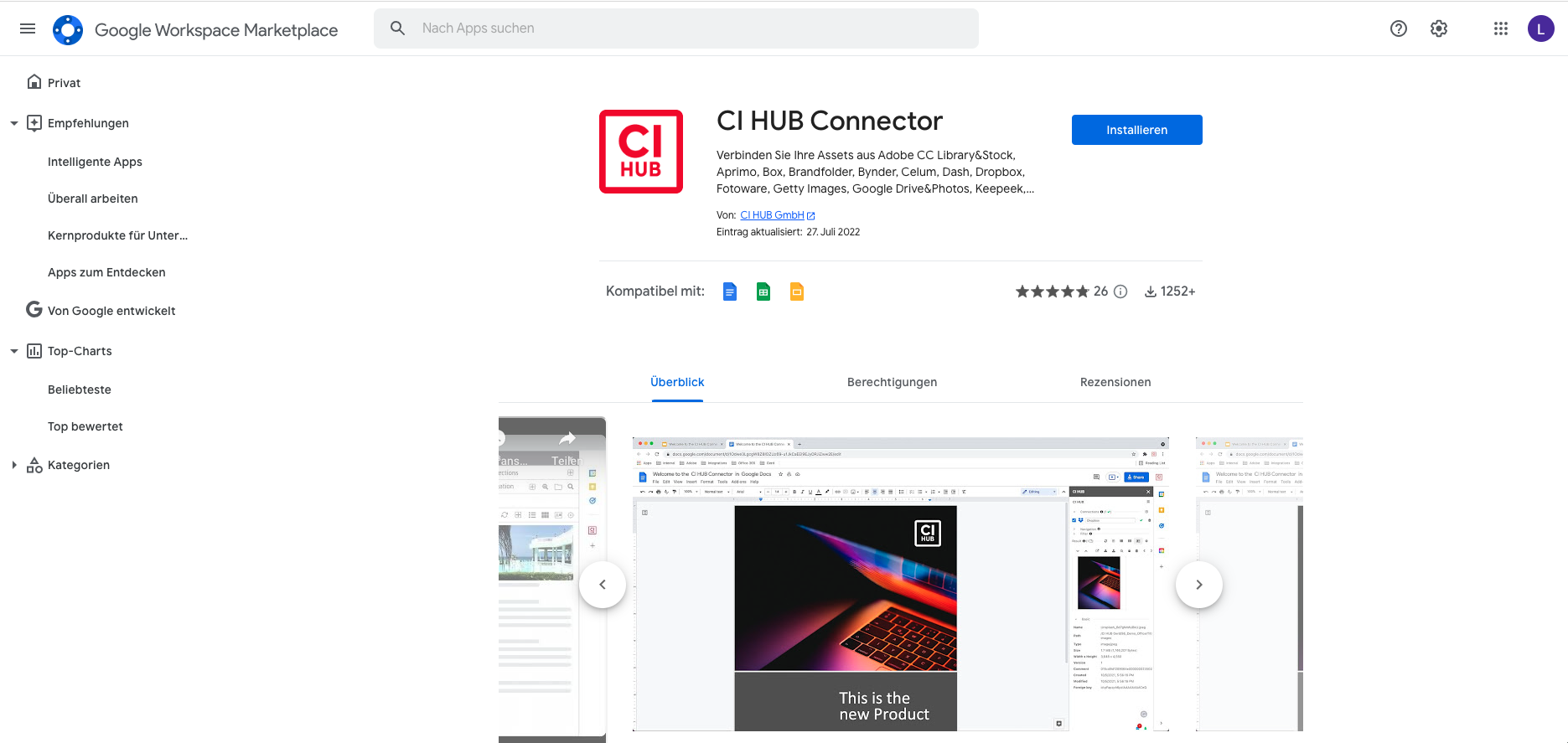The image size is (1568, 743).
Task: Click the 'Kompatibel mit:' label
Action: coord(655,292)
